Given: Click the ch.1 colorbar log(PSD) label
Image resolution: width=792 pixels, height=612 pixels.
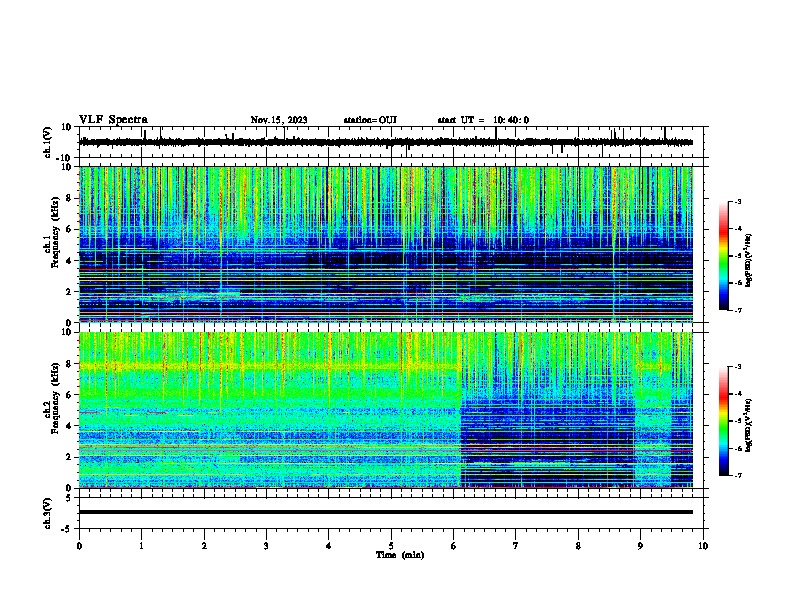Looking at the screenshot, I should (748, 260).
